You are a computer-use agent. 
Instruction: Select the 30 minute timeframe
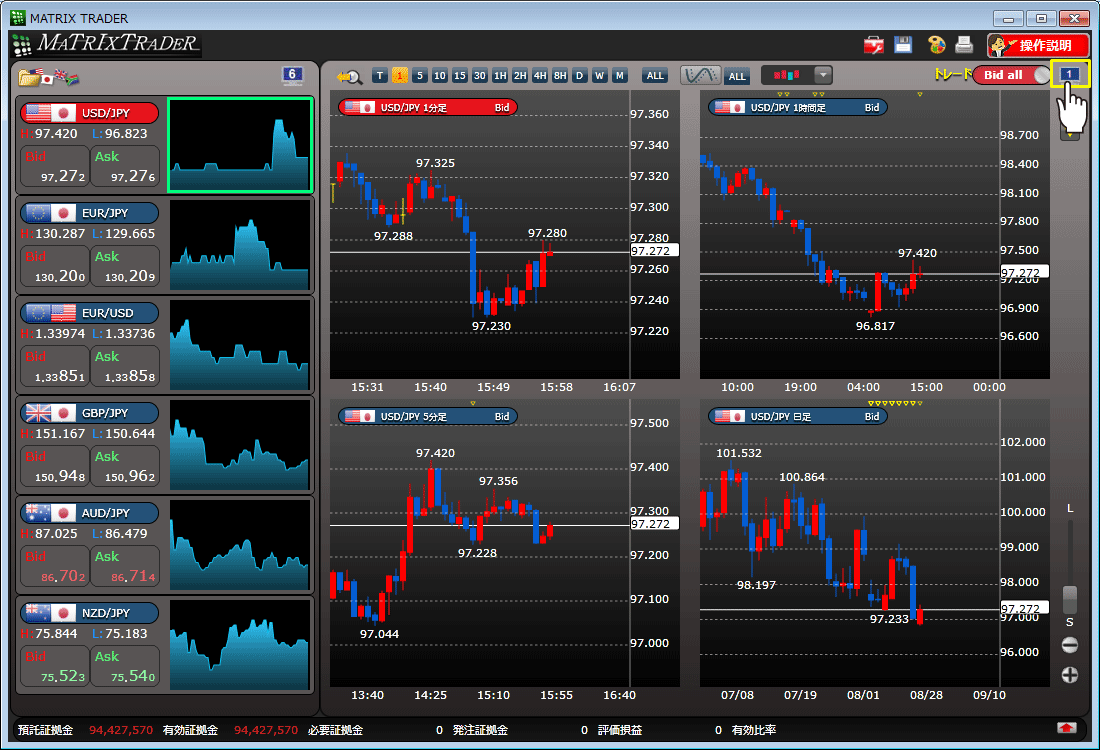[x=480, y=76]
